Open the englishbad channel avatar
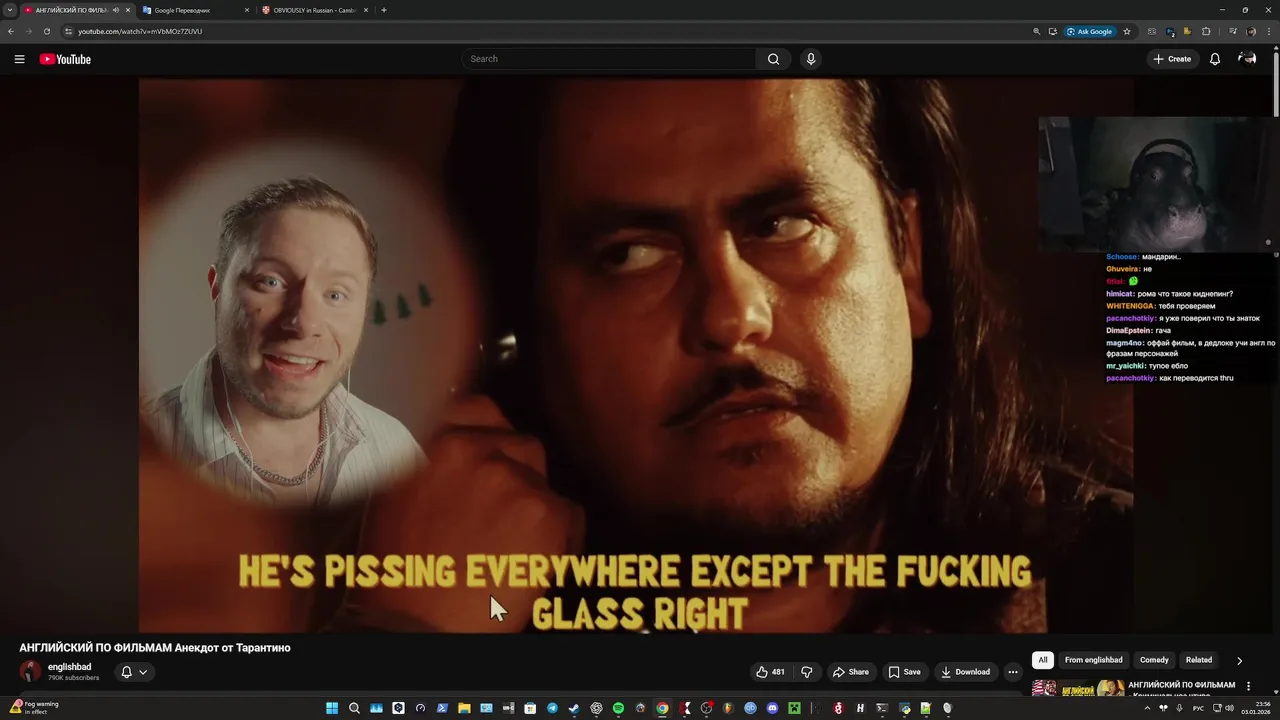The width and height of the screenshot is (1280, 720). pyautogui.click(x=31, y=672)
